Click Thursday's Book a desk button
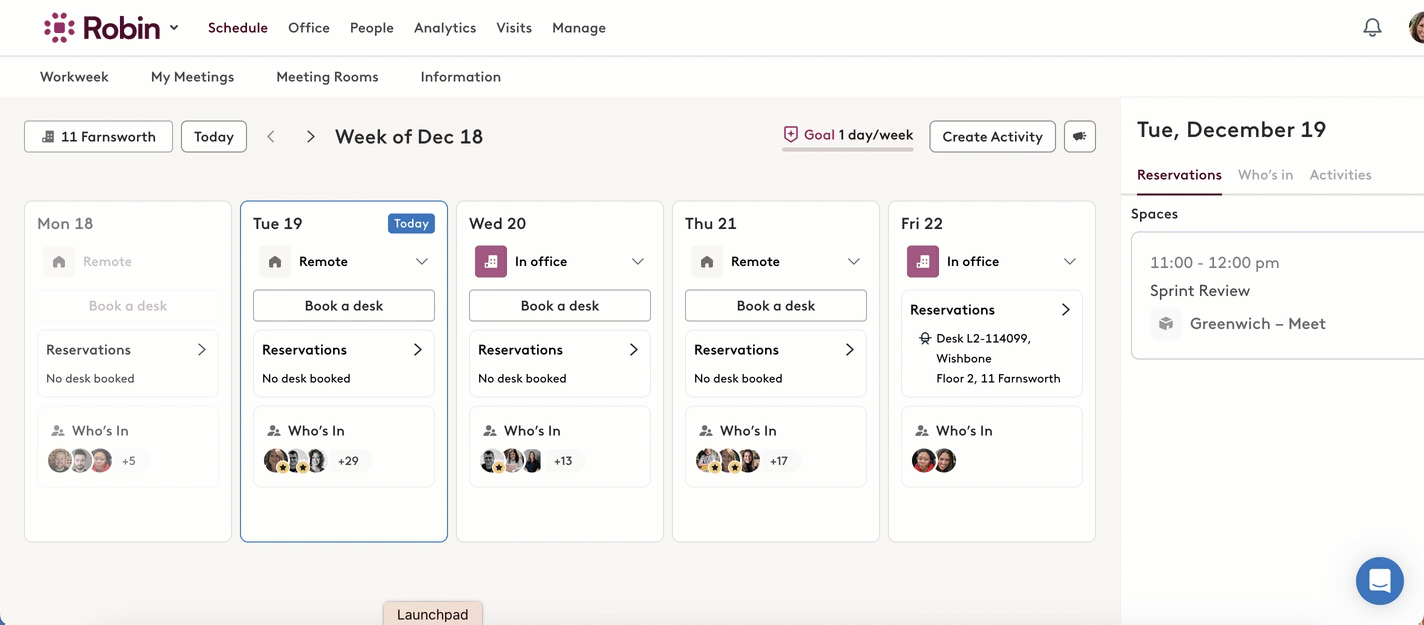Viewport: 1424px width, 625px height. tap(775, 306)
